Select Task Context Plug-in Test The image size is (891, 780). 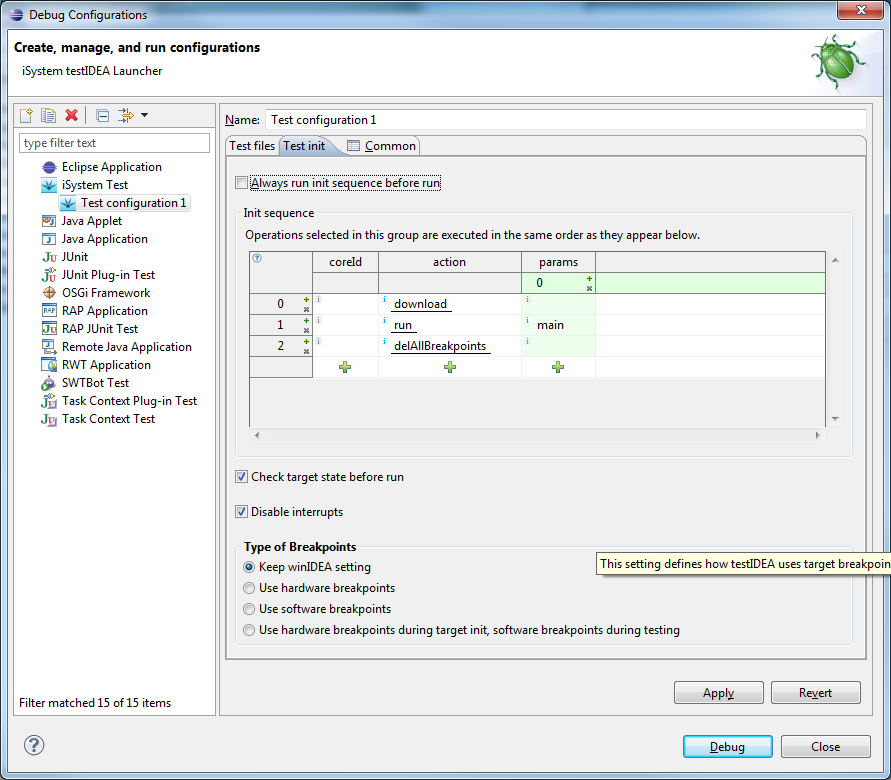[x=129, y=401]
